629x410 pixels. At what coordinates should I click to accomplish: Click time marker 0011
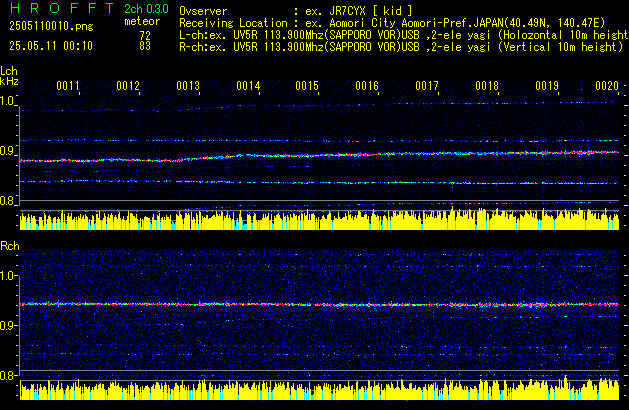[x=68, y=86]
